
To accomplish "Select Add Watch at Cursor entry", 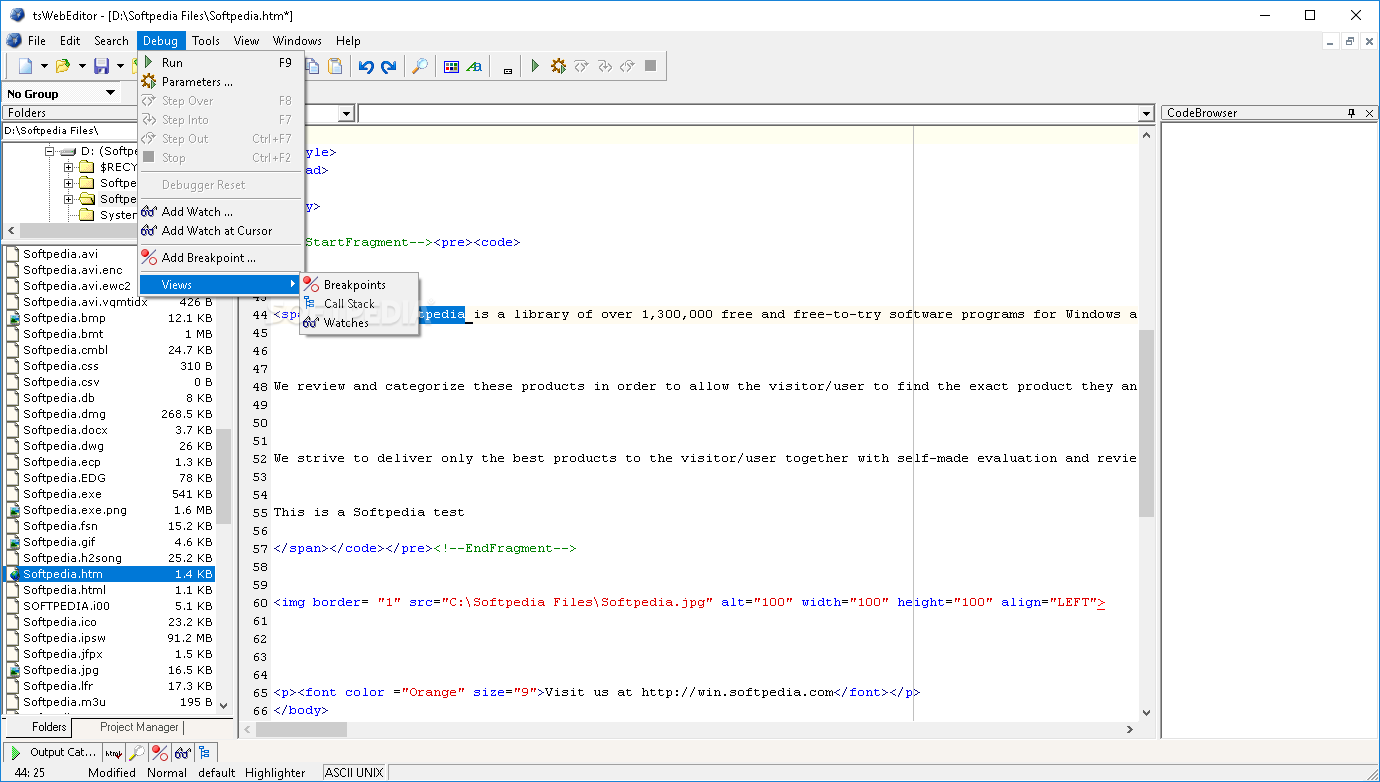I will 220,231.
